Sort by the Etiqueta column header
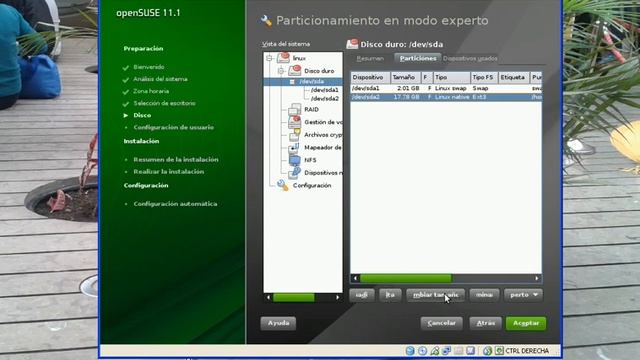Screen dimensions: 640x360 (514, 77)
